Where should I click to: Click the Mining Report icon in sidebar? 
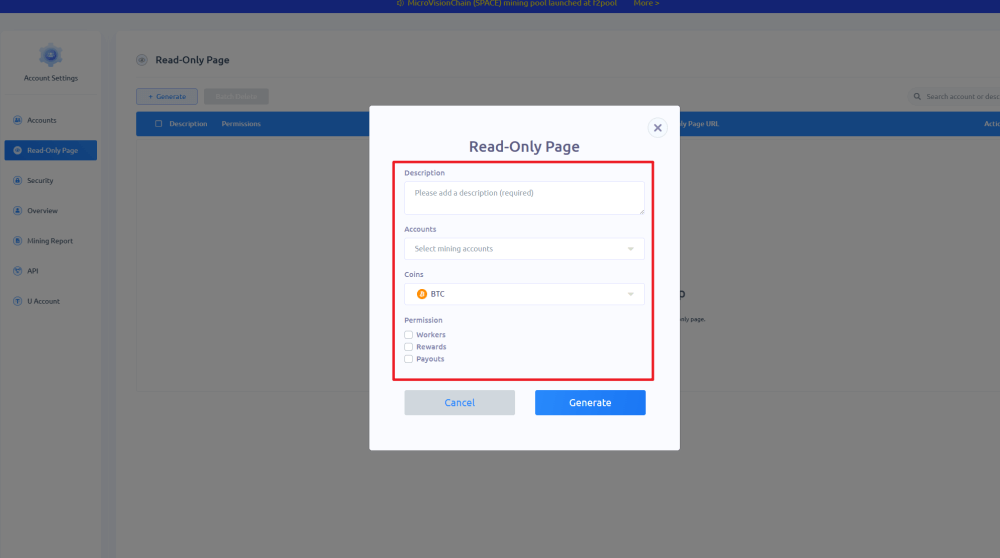coord(18,241)
